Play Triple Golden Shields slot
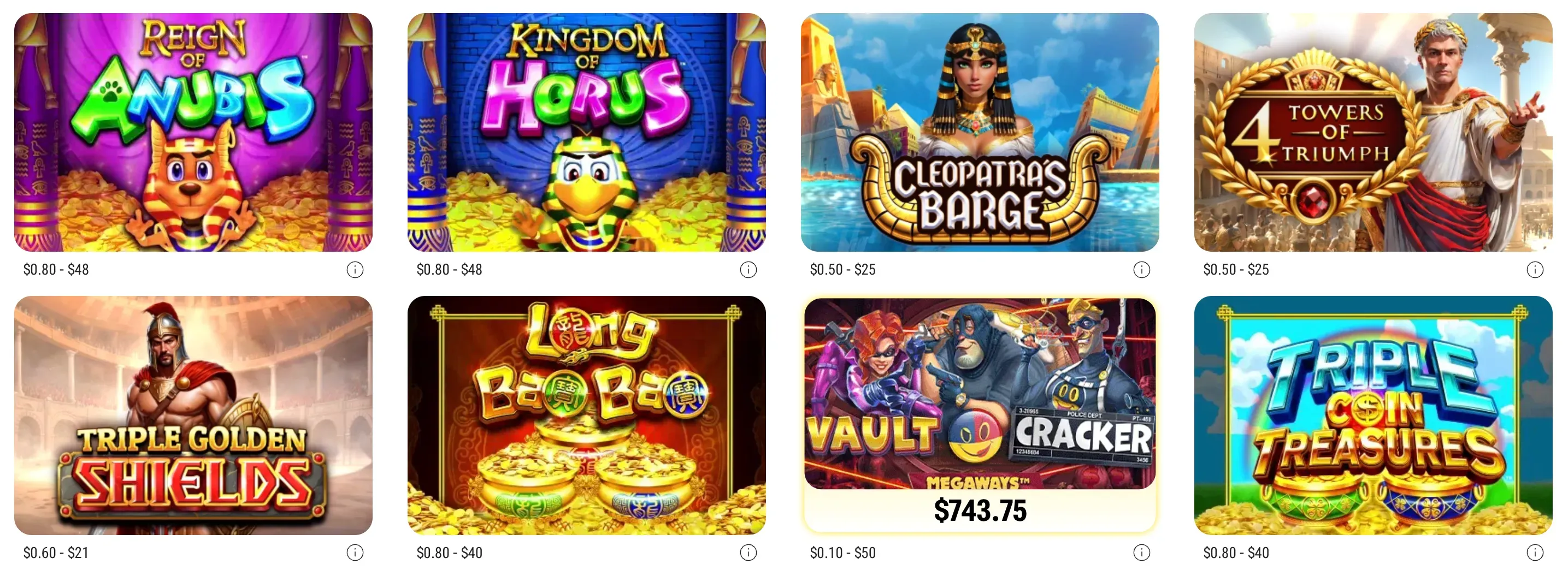The image size is (1568, 570). pos(193,415)
